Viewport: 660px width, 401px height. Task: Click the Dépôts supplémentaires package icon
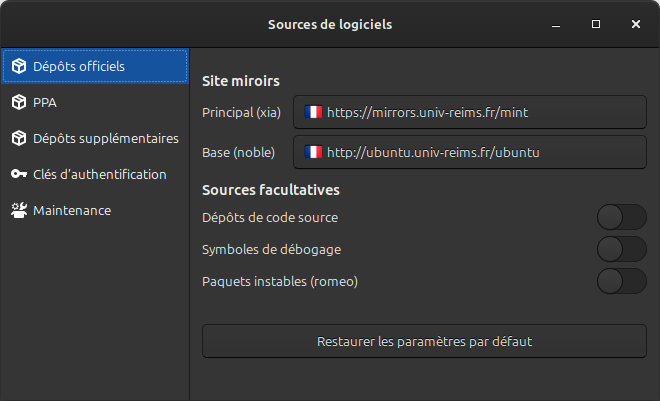18,138
